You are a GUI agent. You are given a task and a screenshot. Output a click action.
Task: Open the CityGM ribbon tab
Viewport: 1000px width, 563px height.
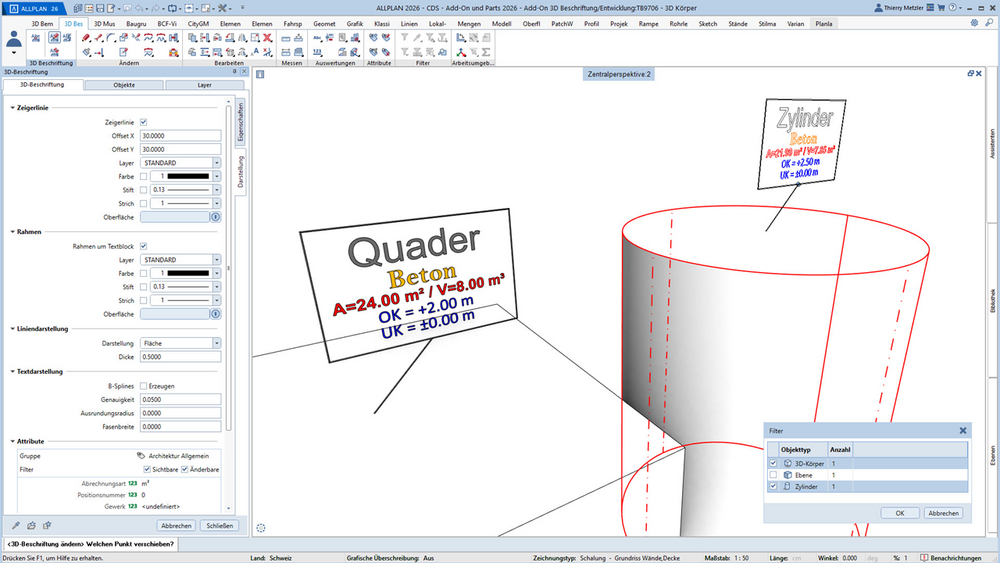click(x=198, y=24)
